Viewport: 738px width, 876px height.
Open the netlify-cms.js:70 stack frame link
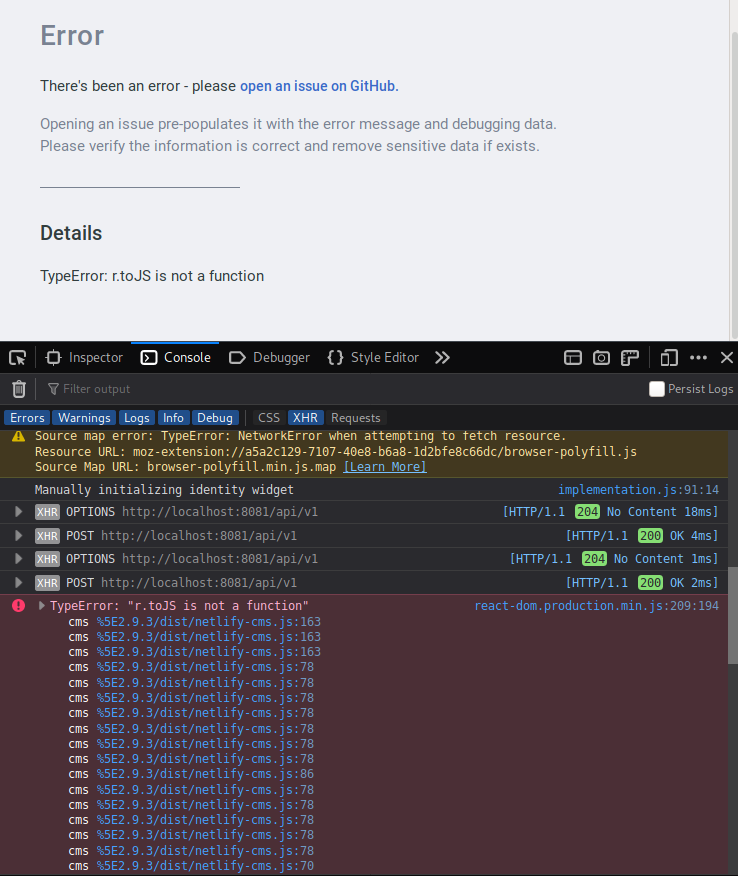pyautogui.click(x=205, y=867)
